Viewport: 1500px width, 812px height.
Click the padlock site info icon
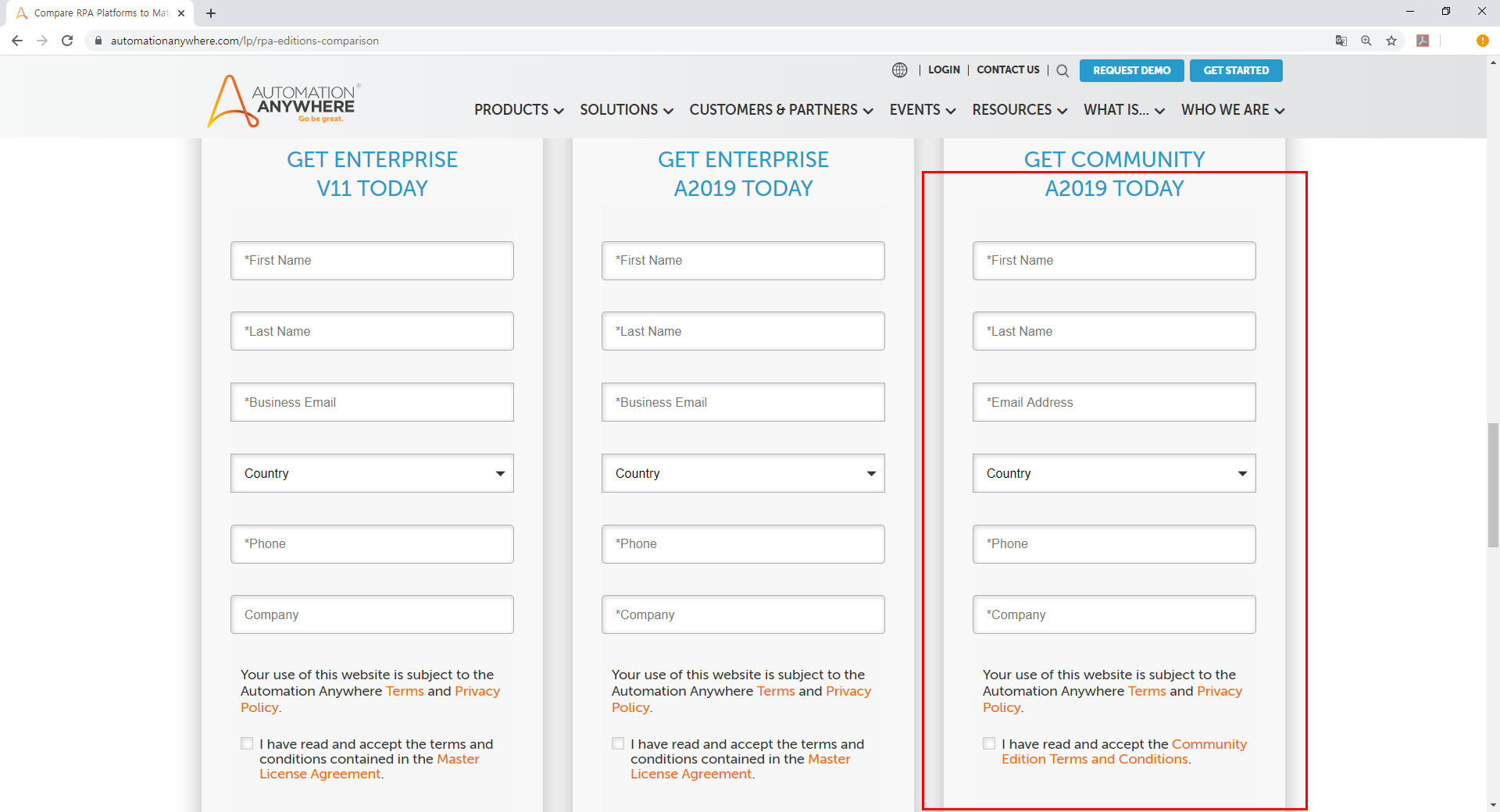tap(98, 41)
